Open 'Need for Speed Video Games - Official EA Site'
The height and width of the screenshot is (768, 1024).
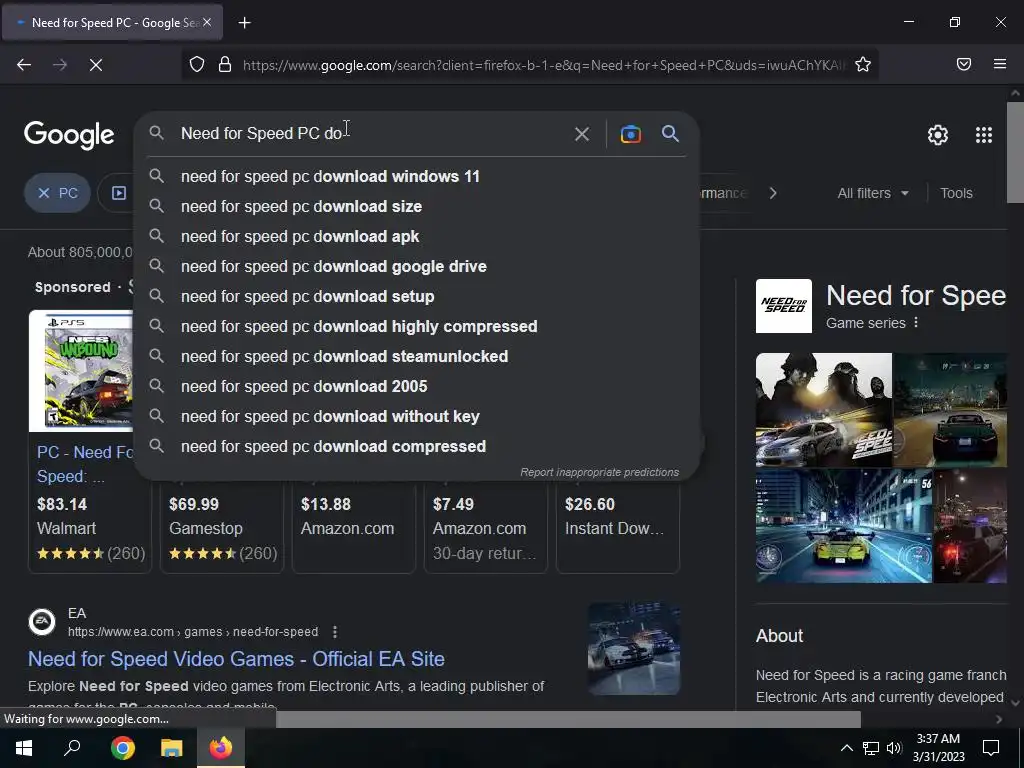(x=236, y=659)
